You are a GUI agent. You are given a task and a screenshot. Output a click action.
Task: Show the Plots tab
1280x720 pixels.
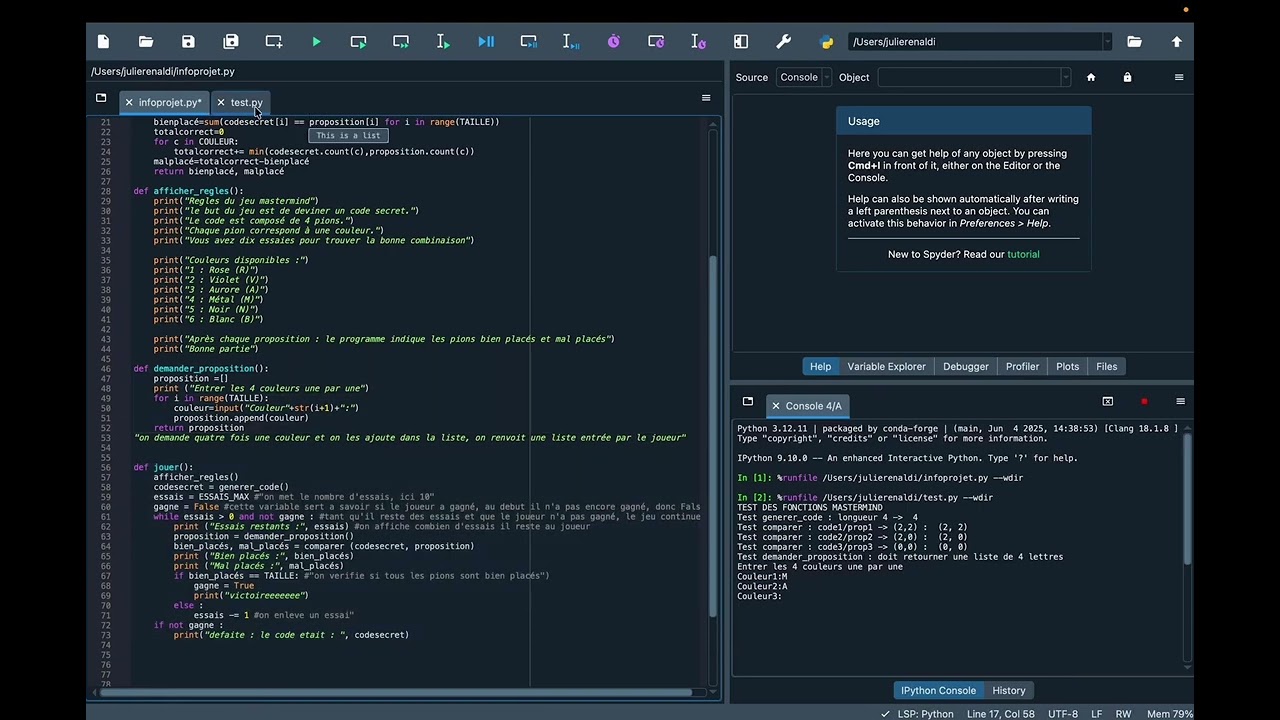tap(1068, 366)
